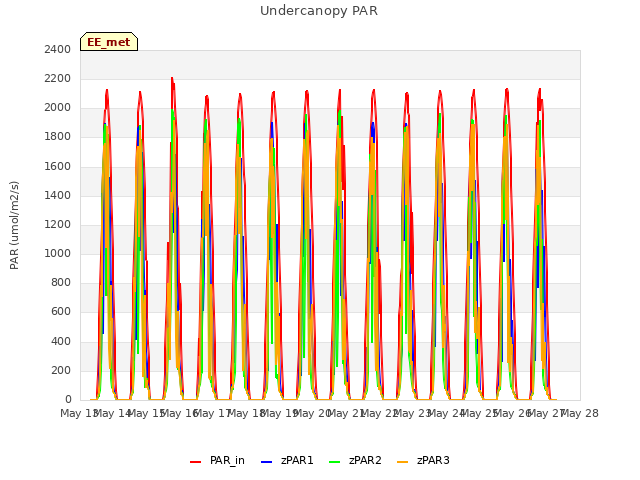
Task: Click the 1000 y-axis tick label
Action: coord(58,253)
